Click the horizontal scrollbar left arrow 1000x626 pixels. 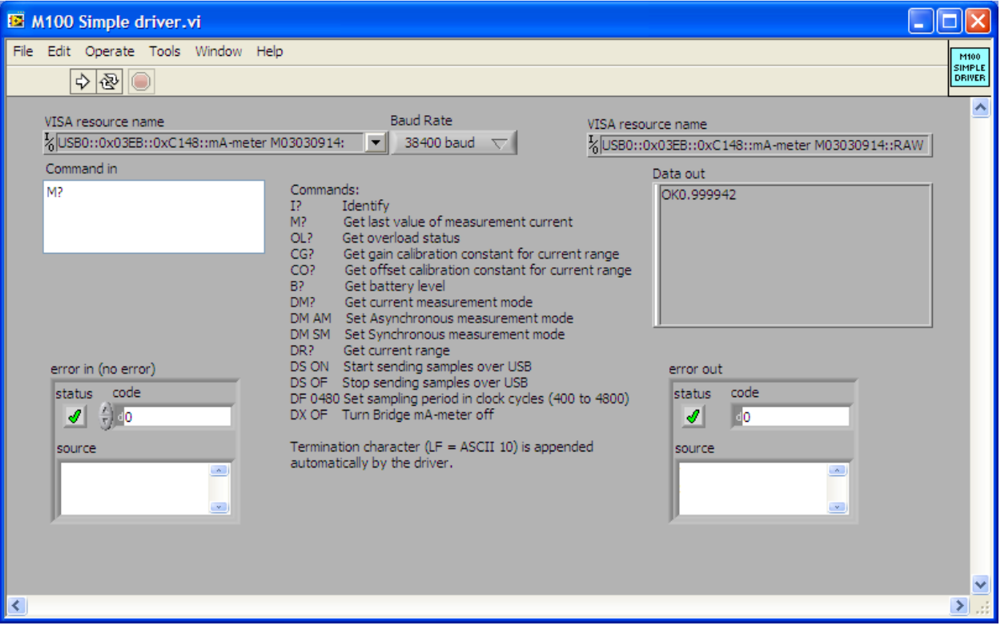(x=16, y=605)
